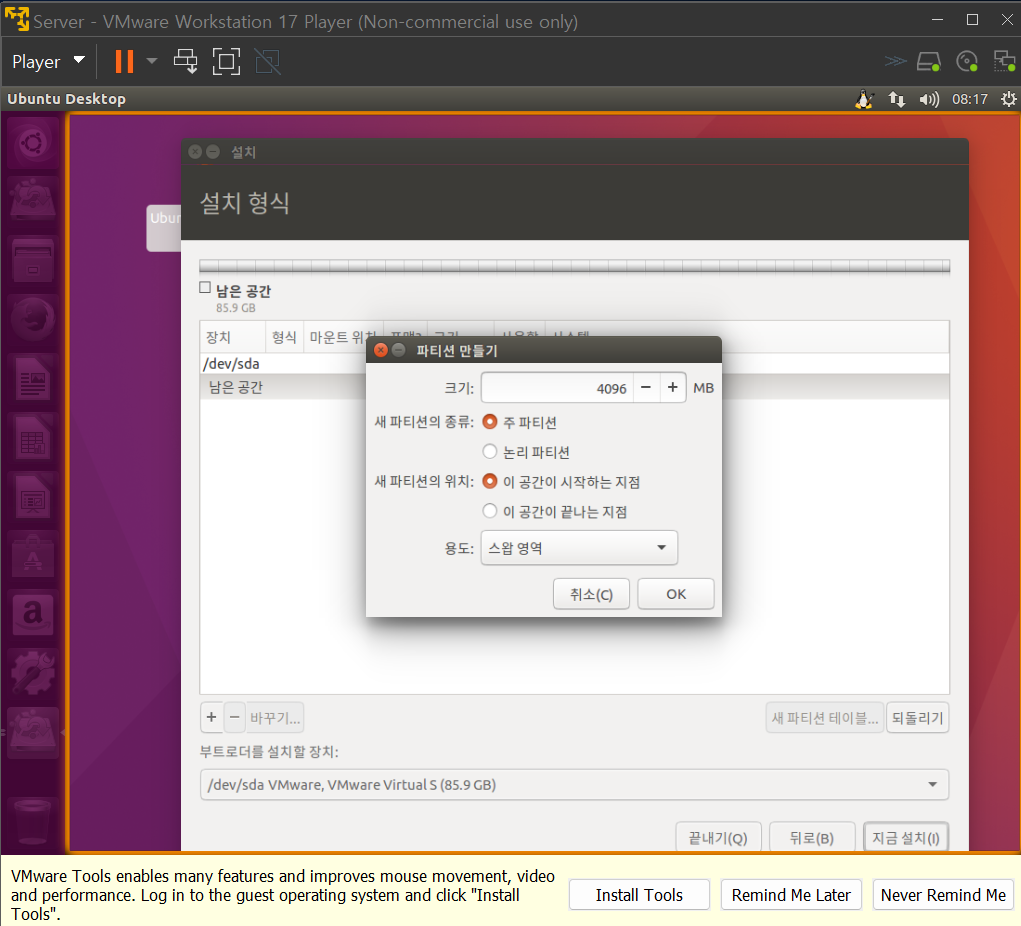Click the 바꾸기... change button
1021x926 pixels.
pyautogui.click(x=275, y=718)
